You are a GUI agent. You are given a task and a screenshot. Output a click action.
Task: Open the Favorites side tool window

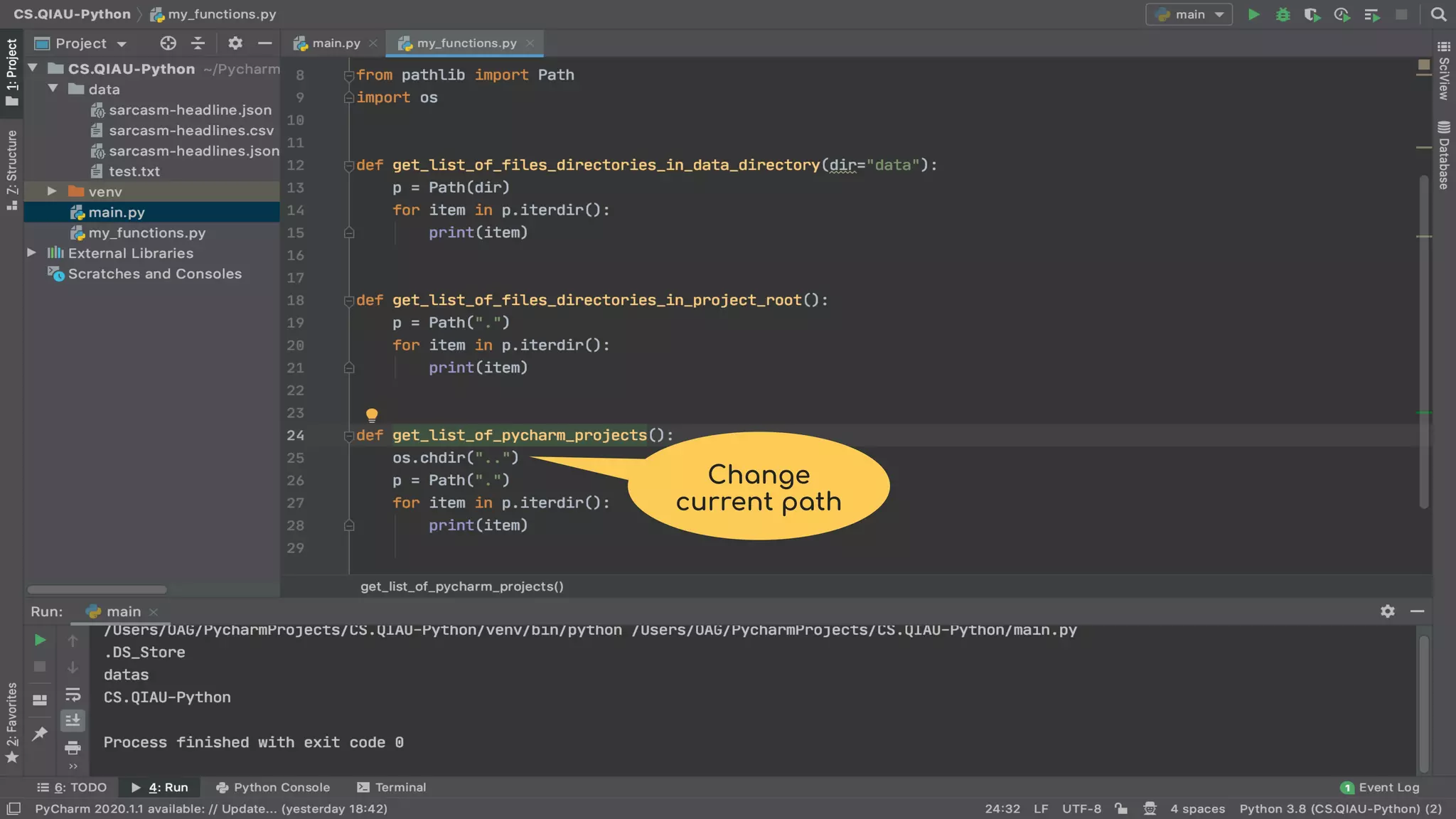(11, 722)
